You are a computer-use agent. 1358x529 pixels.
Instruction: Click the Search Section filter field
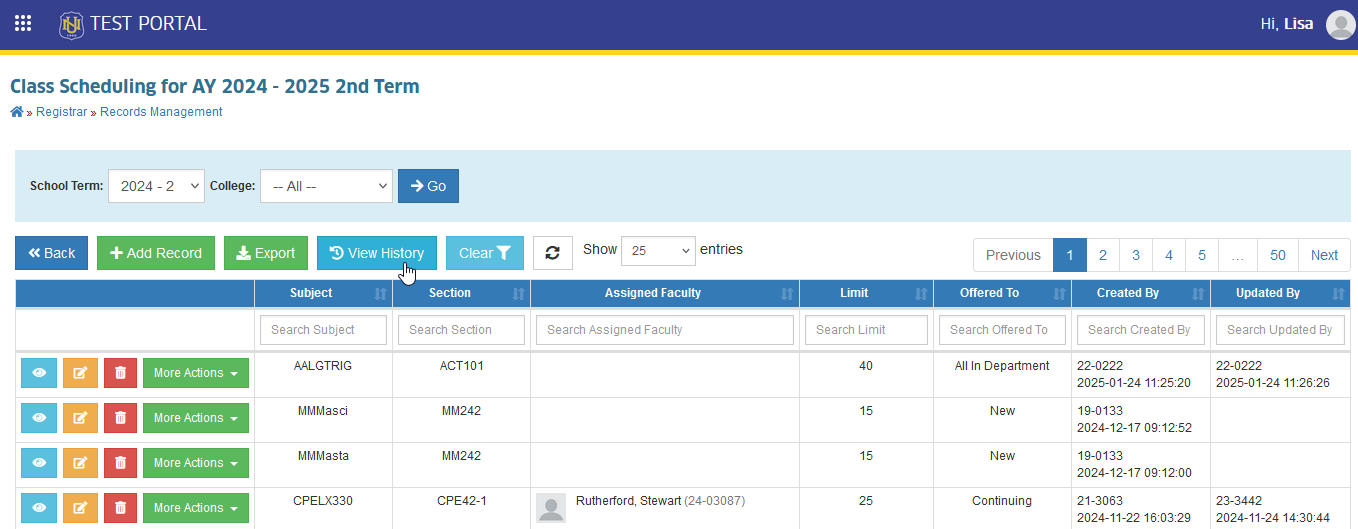pos(461,329)
